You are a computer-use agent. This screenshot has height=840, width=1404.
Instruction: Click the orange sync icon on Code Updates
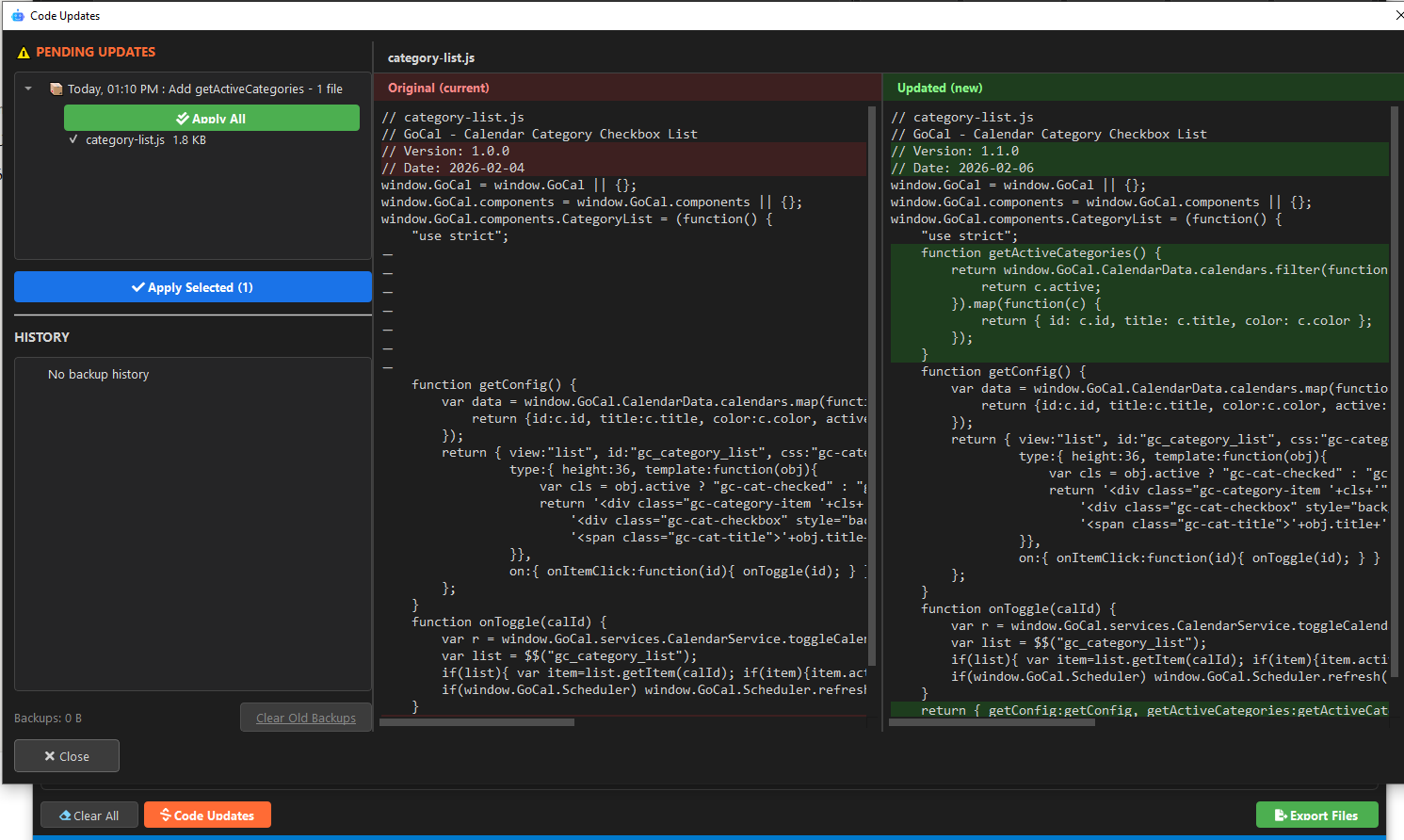point(168,816)
